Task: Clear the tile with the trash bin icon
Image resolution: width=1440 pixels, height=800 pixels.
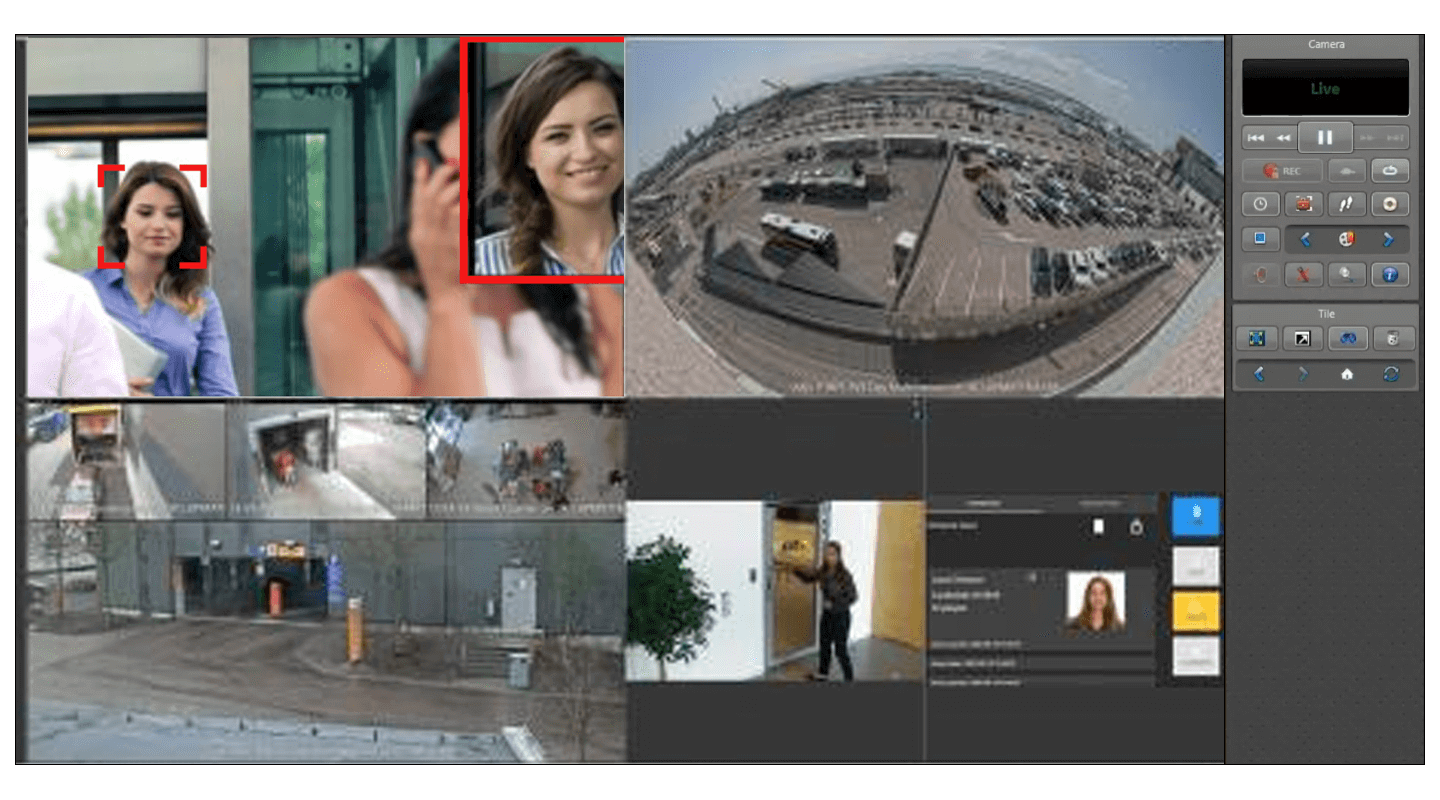Action: (x=1393, y=339)
